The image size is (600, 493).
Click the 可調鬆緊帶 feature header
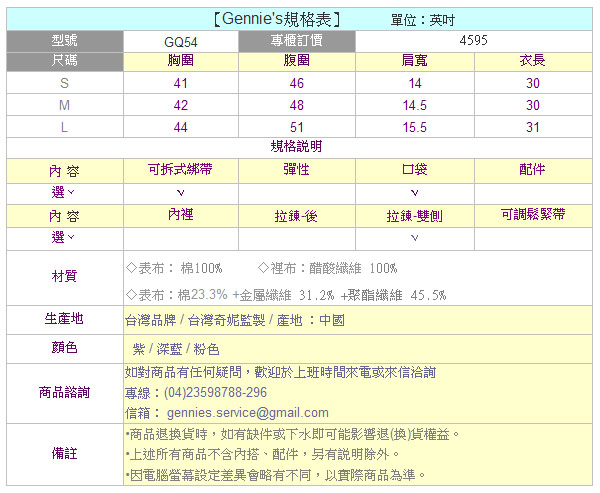533,214
